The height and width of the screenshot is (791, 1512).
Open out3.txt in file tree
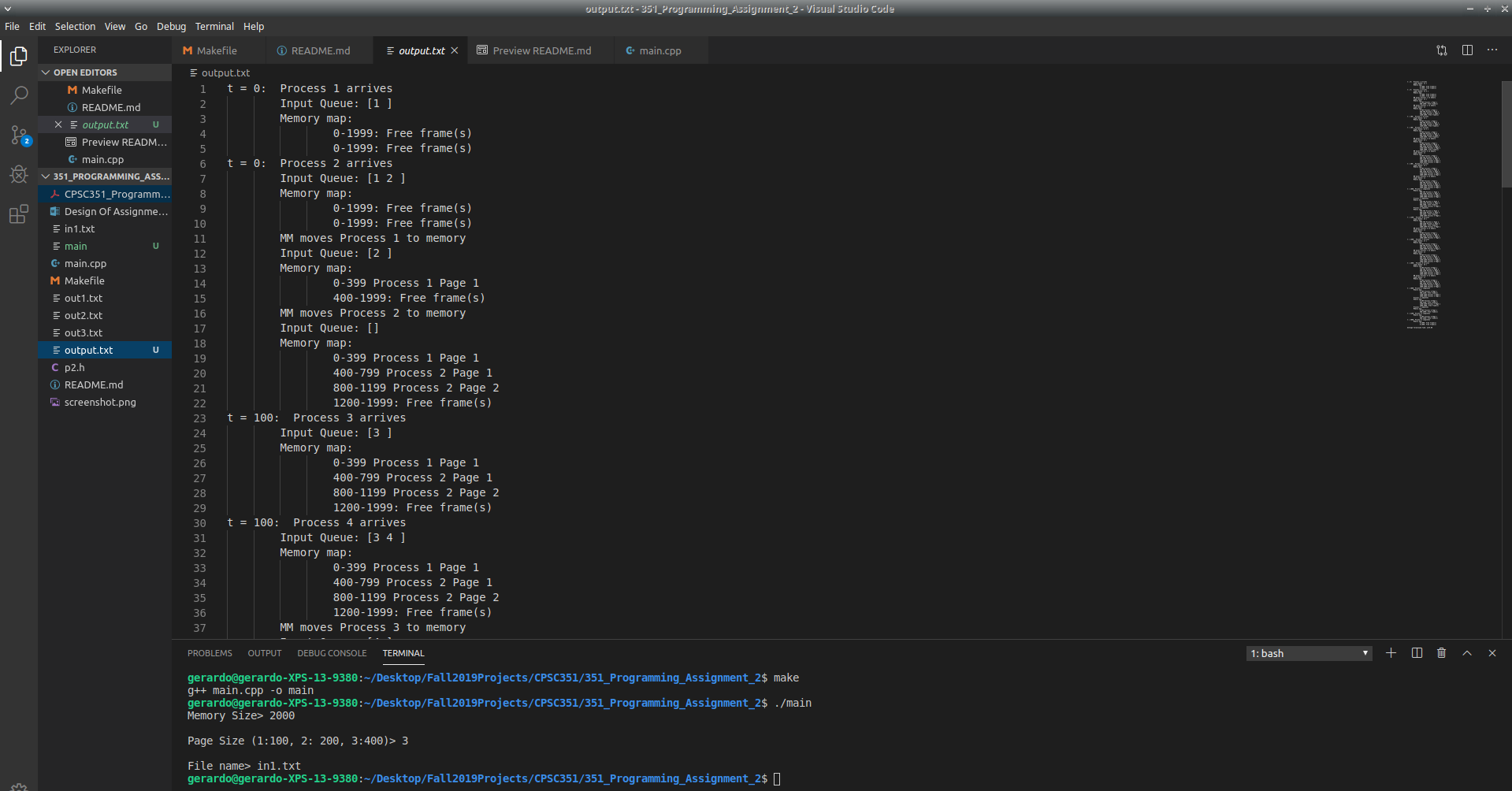105,332
